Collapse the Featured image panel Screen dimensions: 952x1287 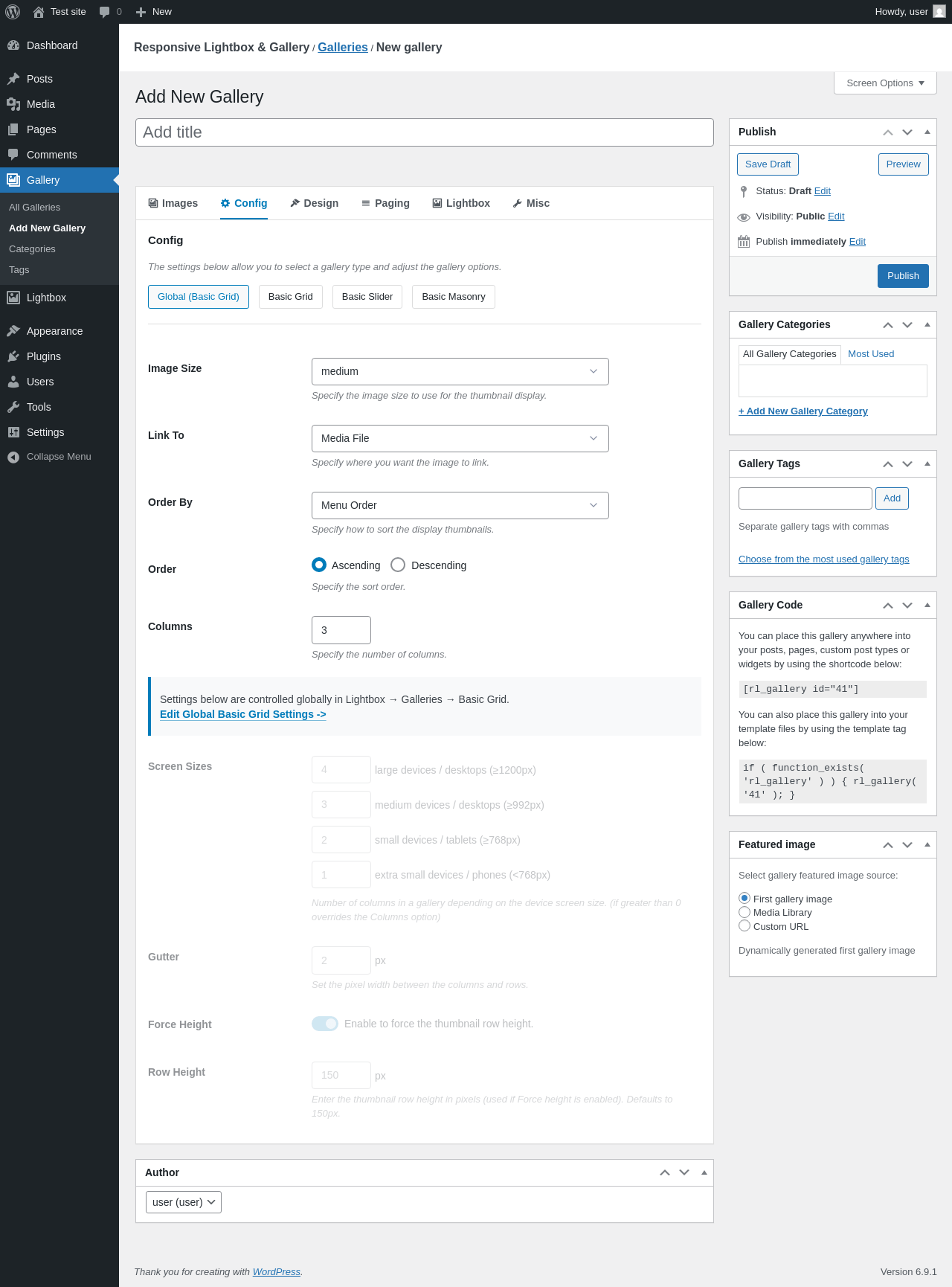click(927, 845)
